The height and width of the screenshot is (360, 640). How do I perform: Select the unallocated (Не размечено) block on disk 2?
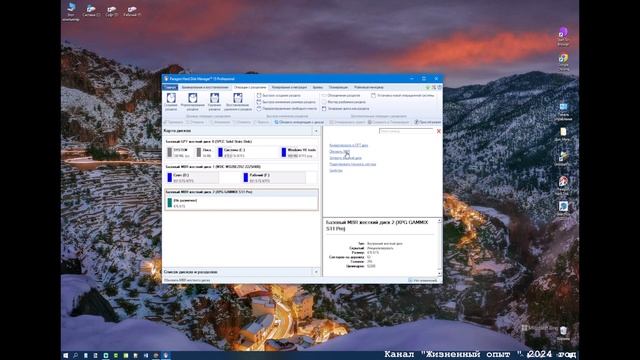click(241, 203)
